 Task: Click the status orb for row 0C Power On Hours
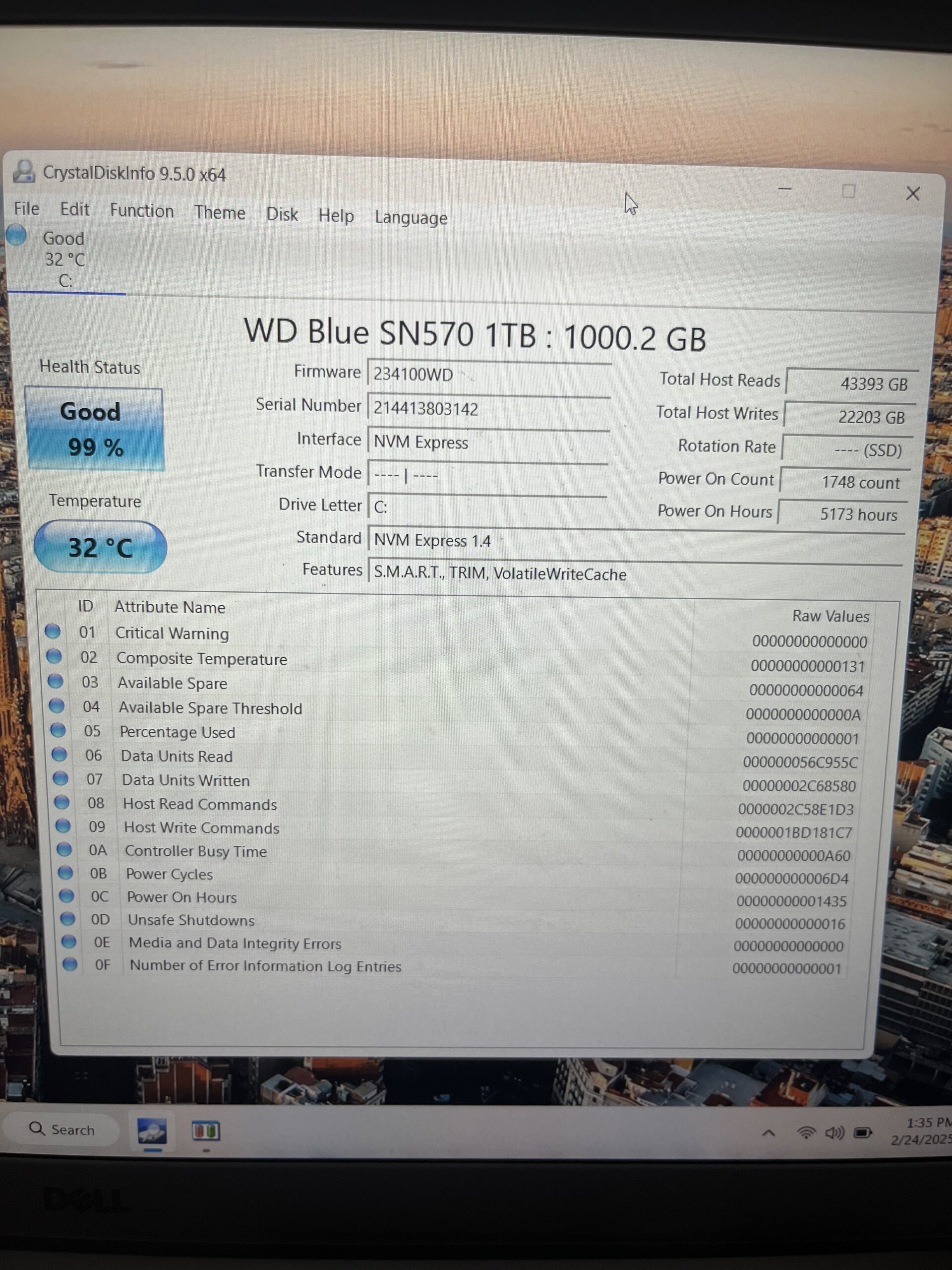coord(66,895)
